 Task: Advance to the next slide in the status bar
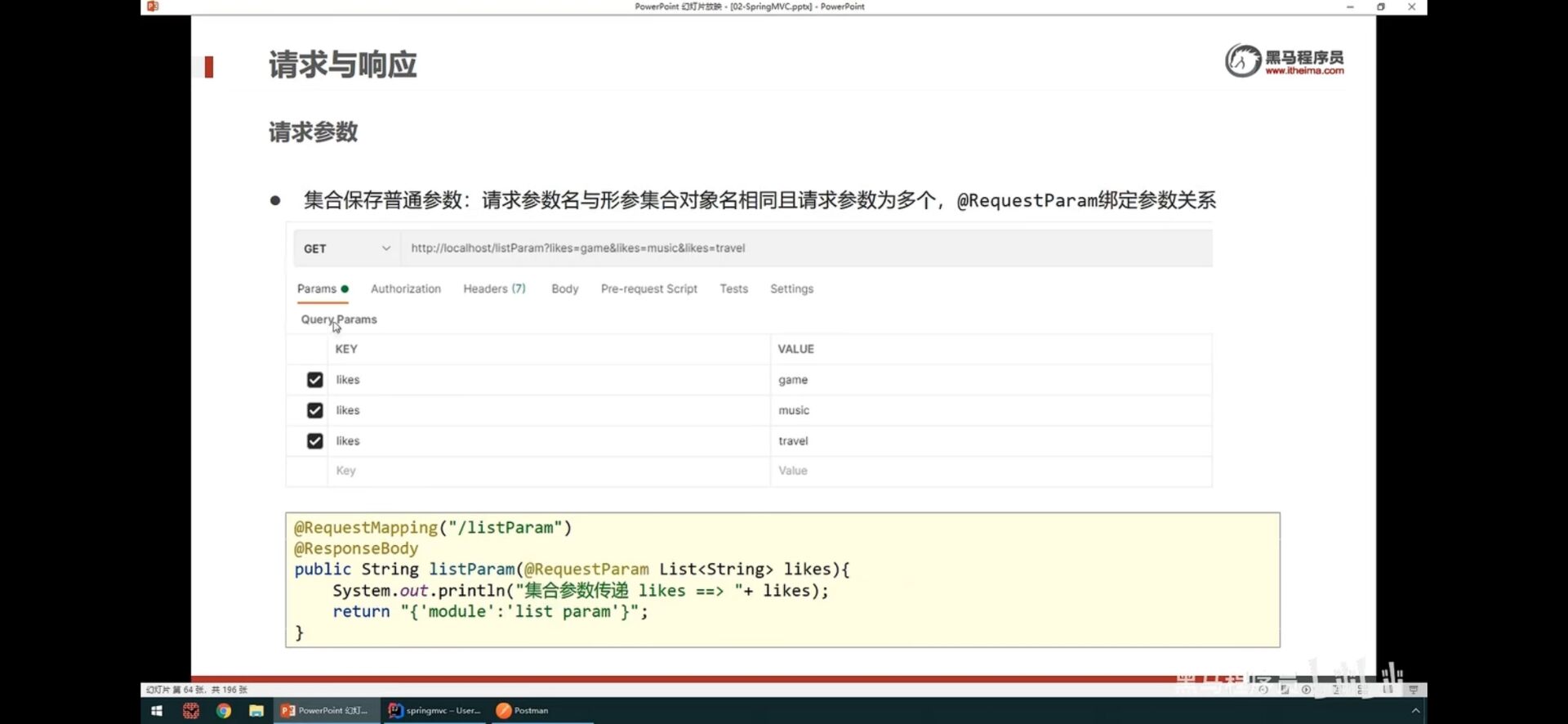(1307, 690)
